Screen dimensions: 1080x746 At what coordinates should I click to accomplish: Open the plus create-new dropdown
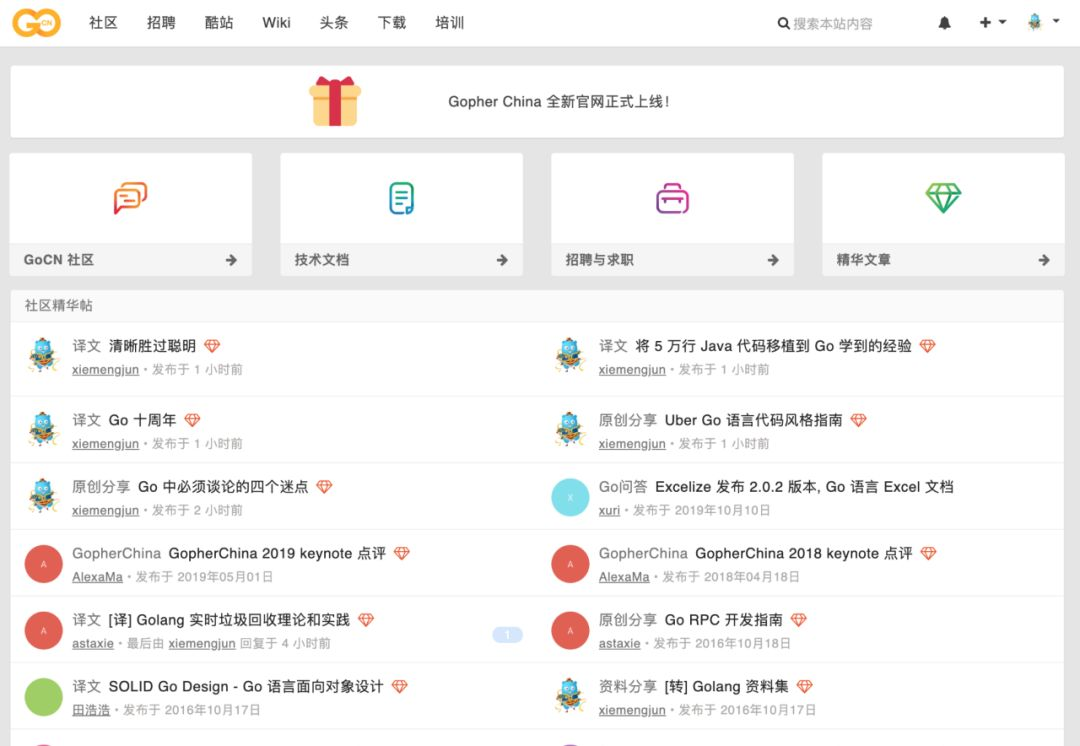coord(993,23)
